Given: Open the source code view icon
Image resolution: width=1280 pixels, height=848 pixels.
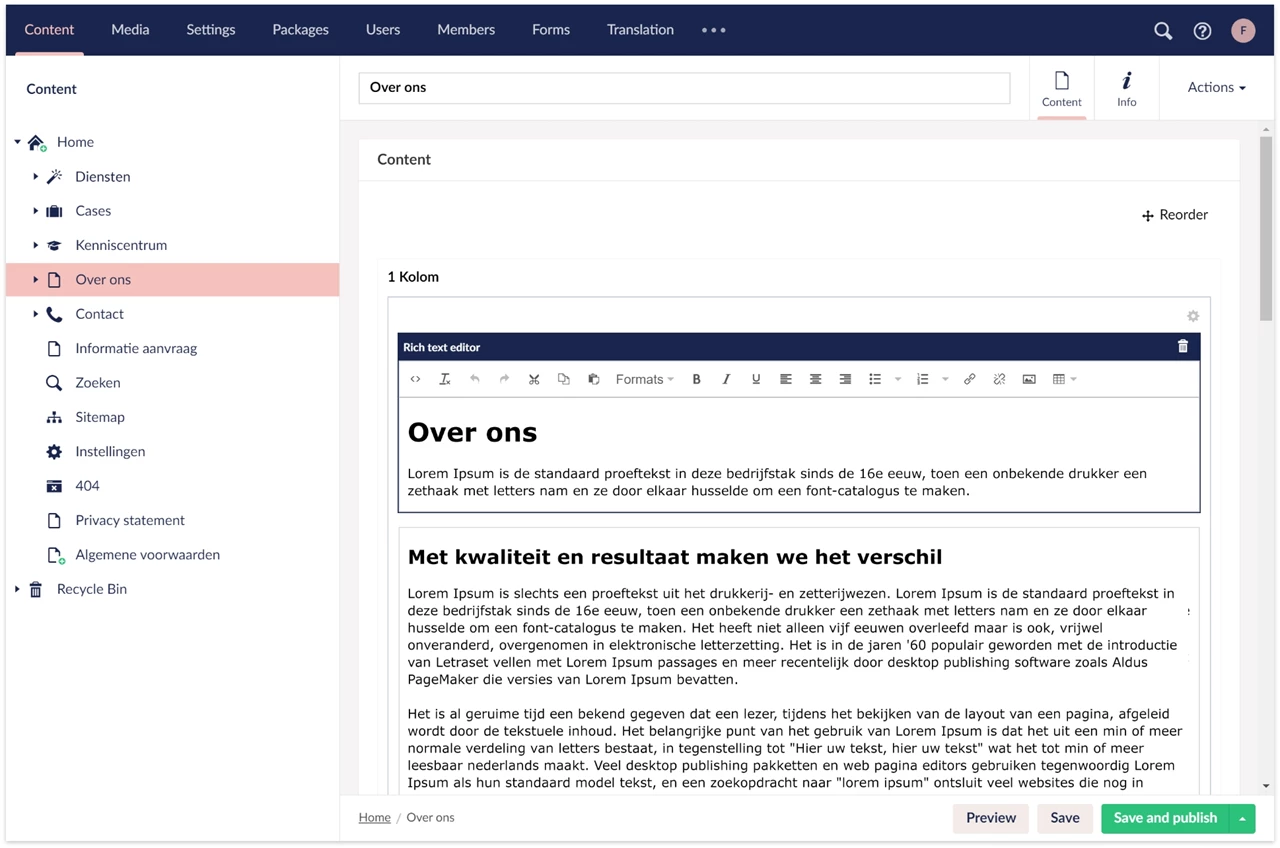Looking at the screenshot, I should click(415, 379).
